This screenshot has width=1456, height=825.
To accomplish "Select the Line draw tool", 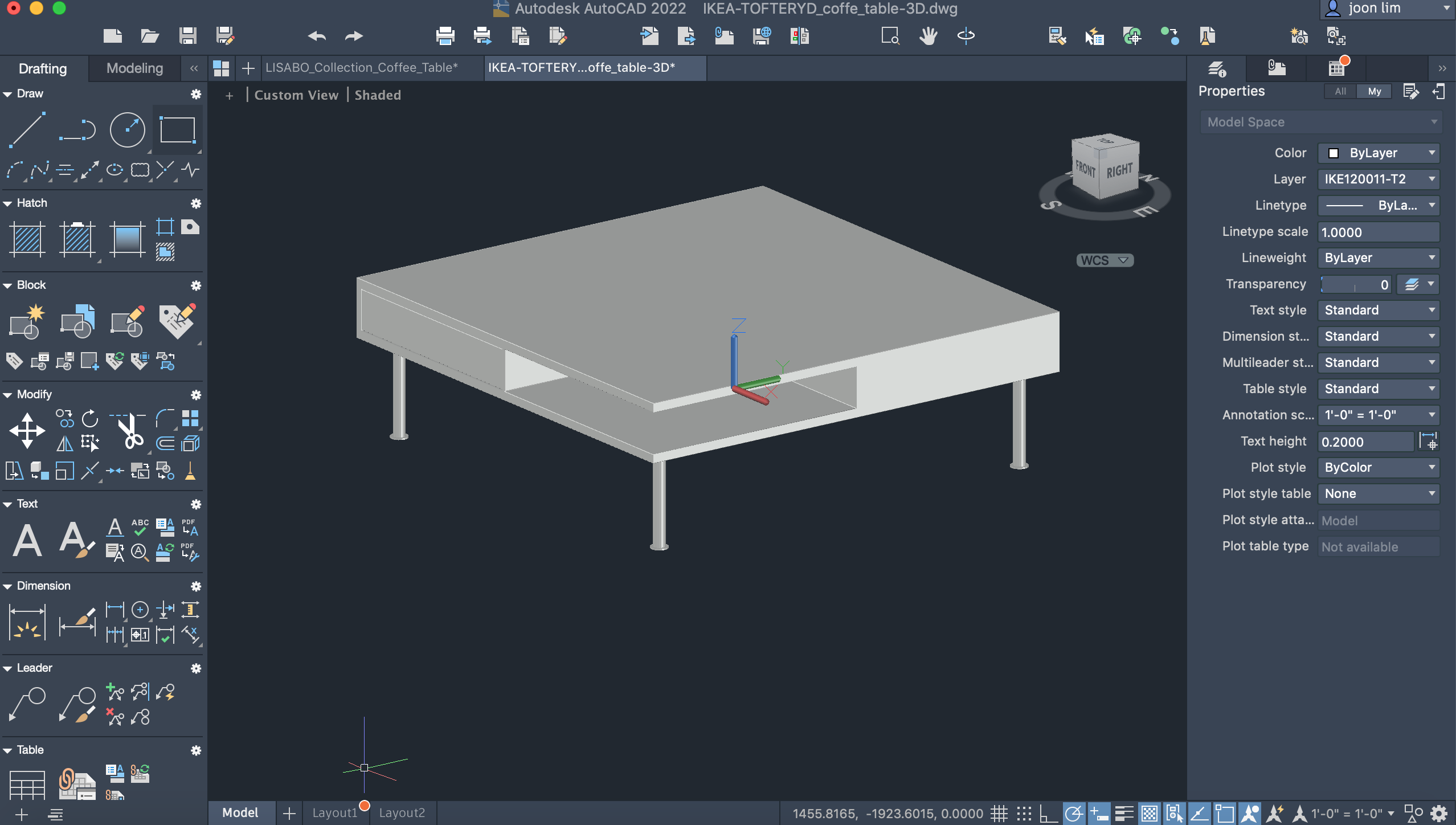I will [x=27, y=130].
